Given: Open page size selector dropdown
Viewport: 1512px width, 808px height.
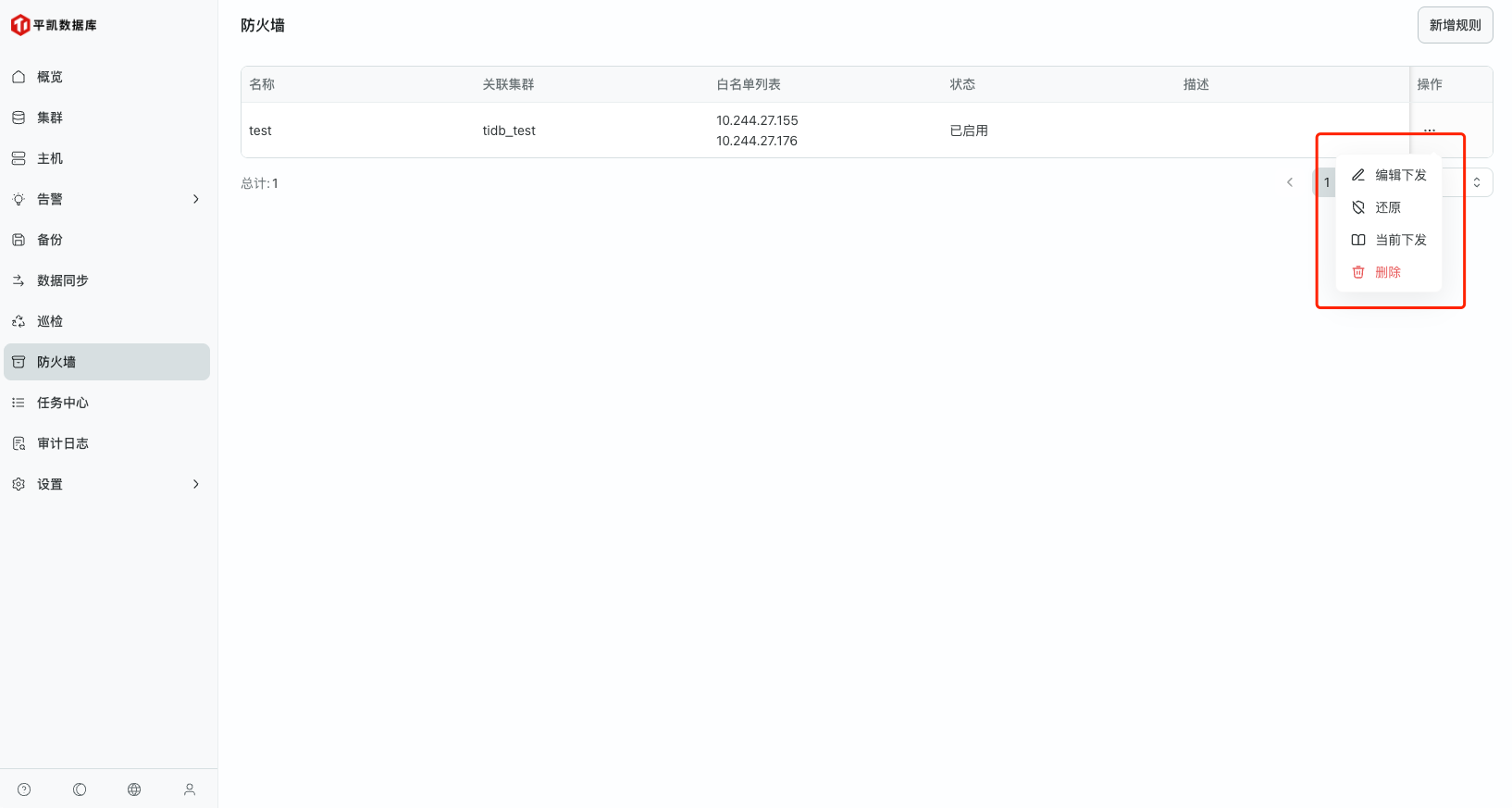Looking at the screenshot, I should point(1476,182).
